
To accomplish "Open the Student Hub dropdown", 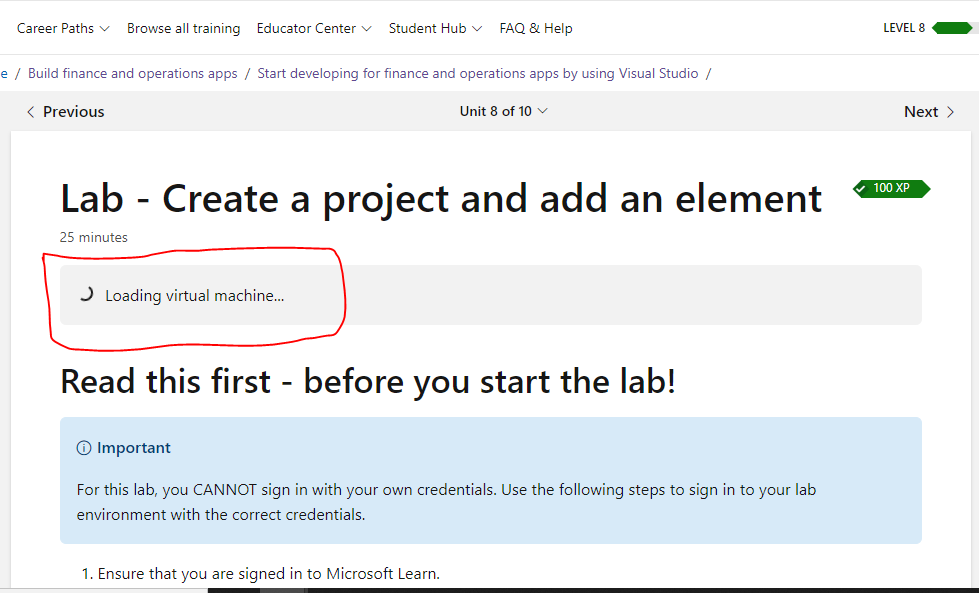I will click(x=429, y=28).
